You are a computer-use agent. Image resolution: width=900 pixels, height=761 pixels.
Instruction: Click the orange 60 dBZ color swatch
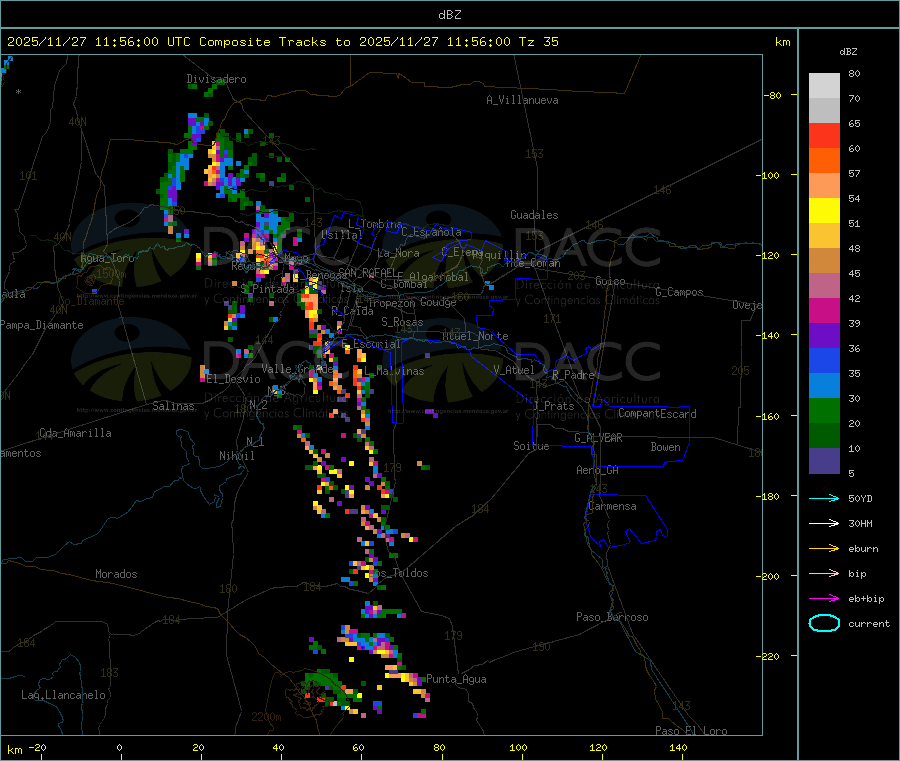click(x=824, y=161)
